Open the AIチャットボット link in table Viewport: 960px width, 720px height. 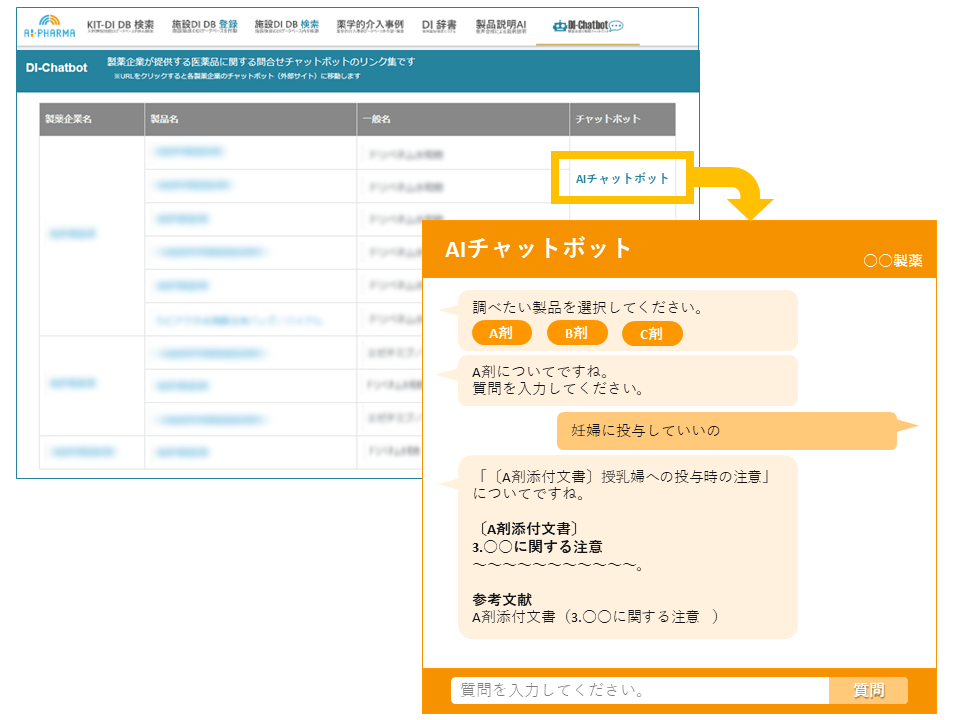coord(622,179)
